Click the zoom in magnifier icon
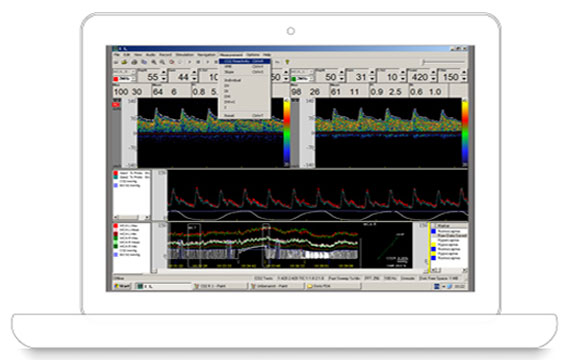 click(154, 62)
